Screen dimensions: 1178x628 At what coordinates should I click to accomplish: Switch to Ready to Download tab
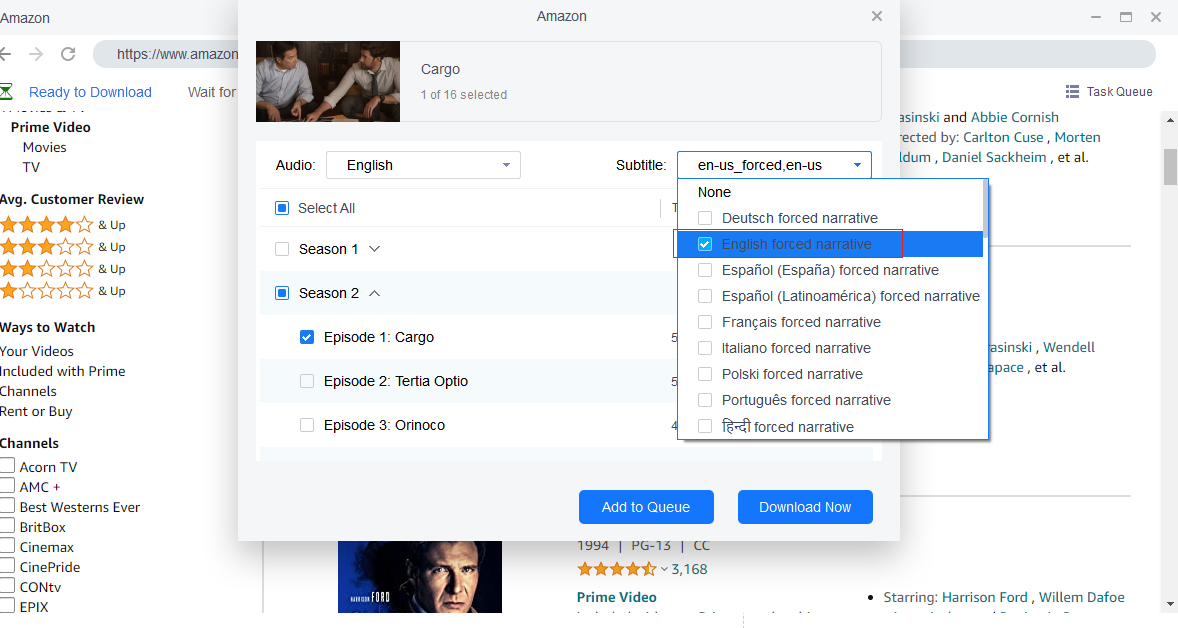pos(90,92)
